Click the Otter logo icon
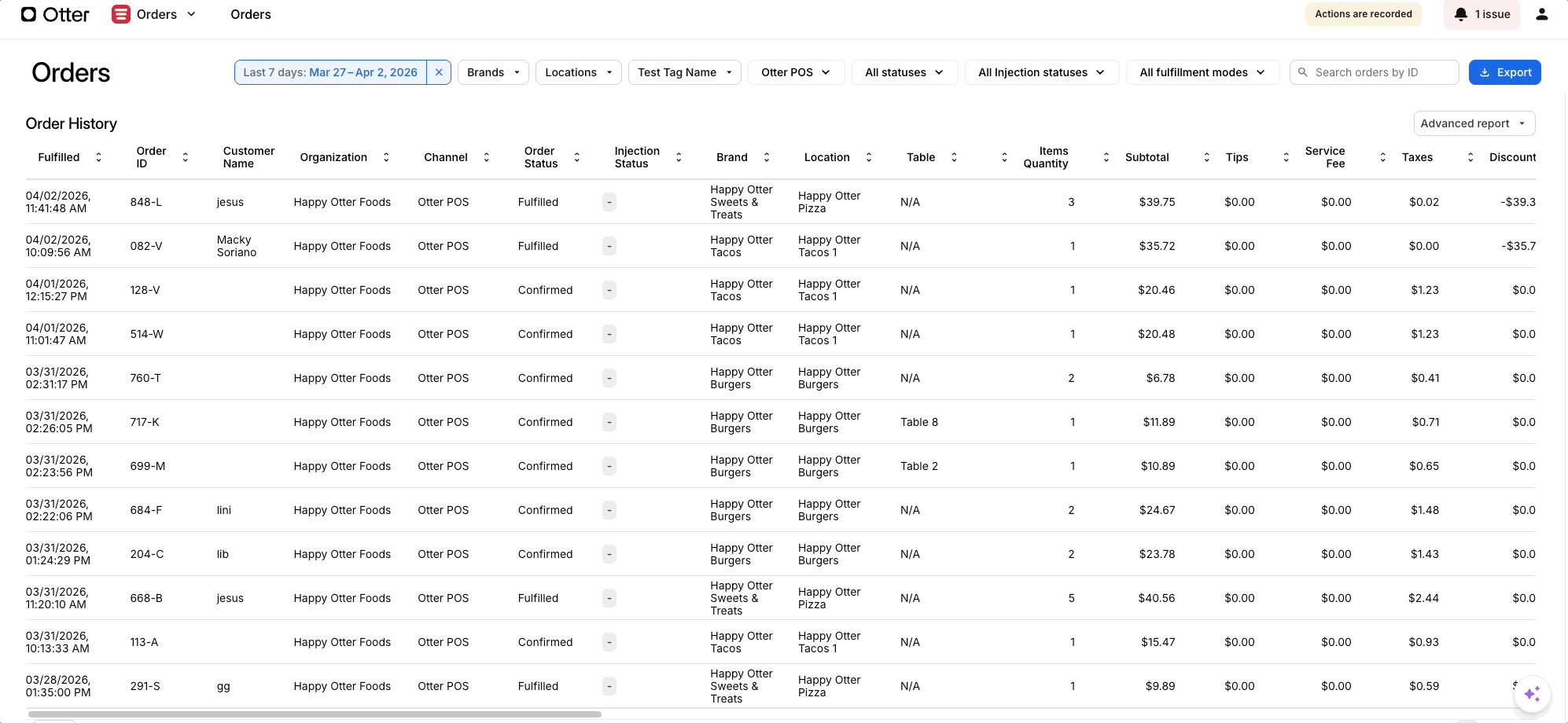The height and width of the screenshot is (723, 1568). (x=28, y=14)
